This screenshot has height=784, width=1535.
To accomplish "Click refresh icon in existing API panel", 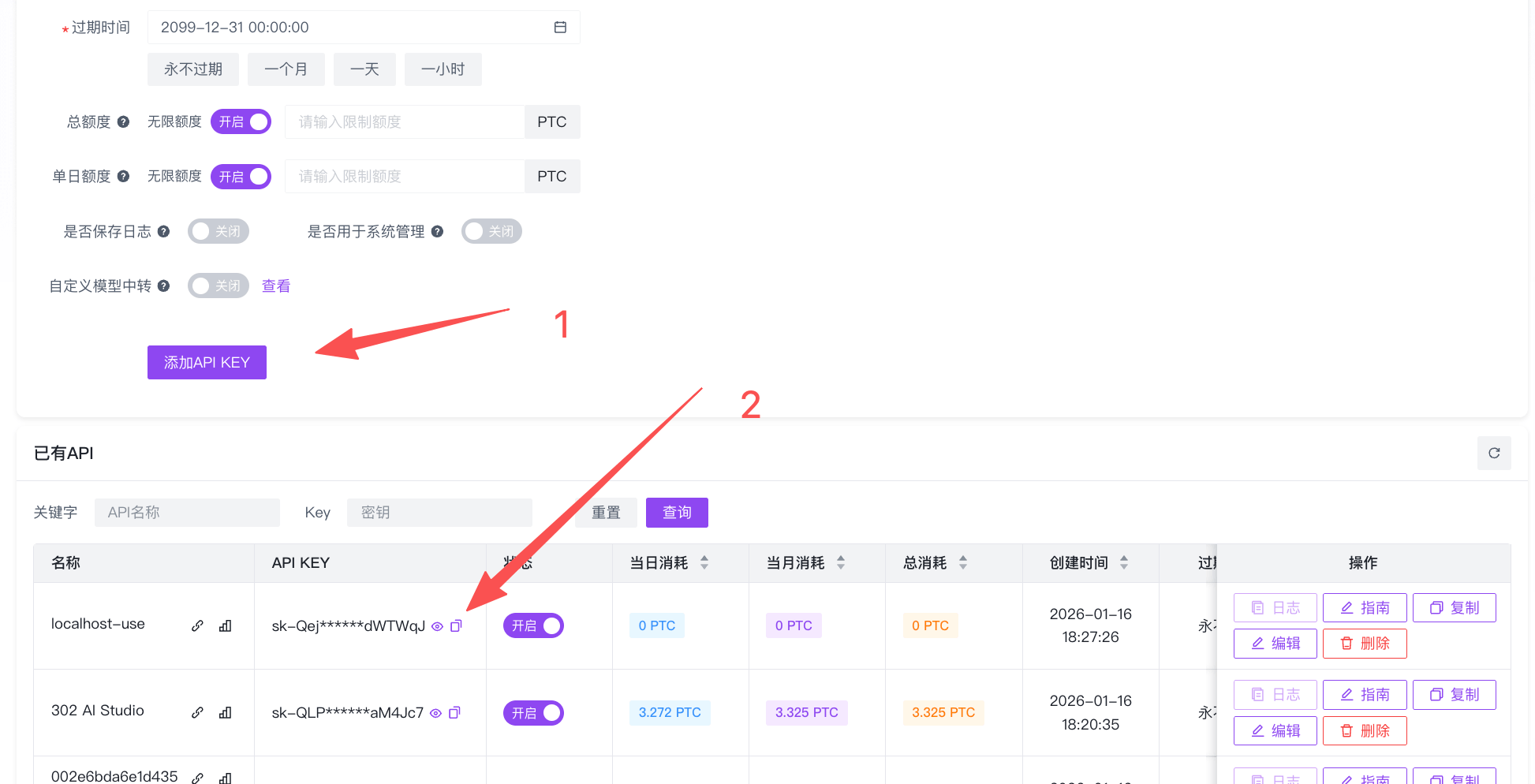I will 1493,454.
